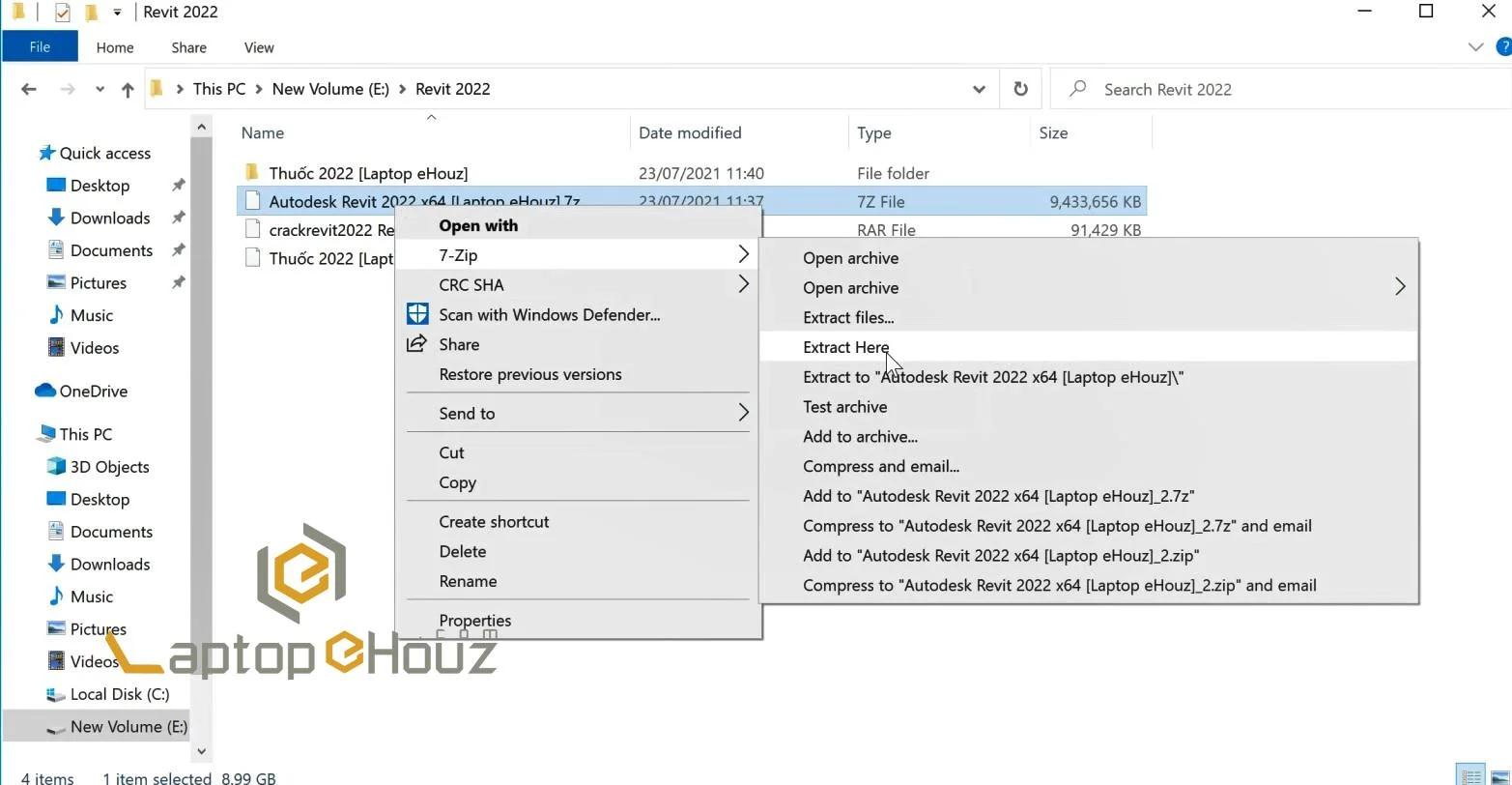Click the Search Revit 2022 field
The width and height of the screenshot is (1512, 785).
(x=1279, y=89)
